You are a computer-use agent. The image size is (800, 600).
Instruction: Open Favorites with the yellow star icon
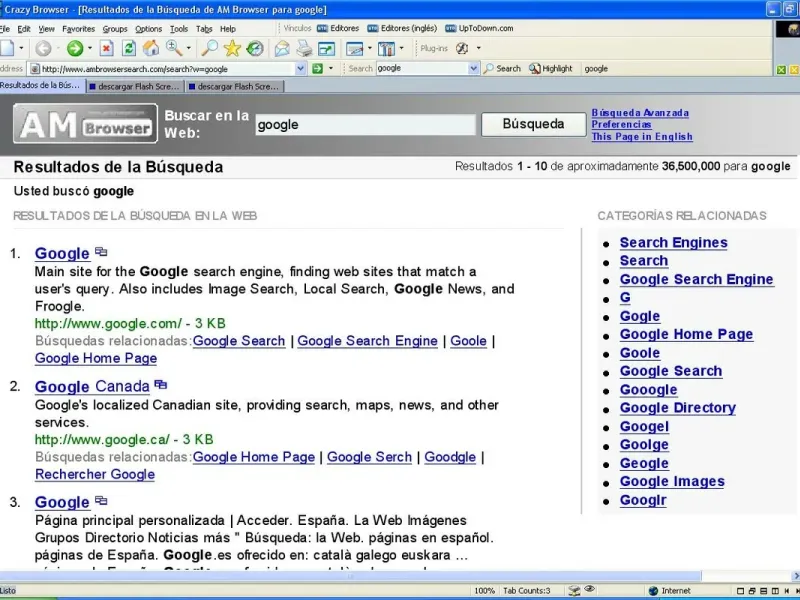(232, 48)
